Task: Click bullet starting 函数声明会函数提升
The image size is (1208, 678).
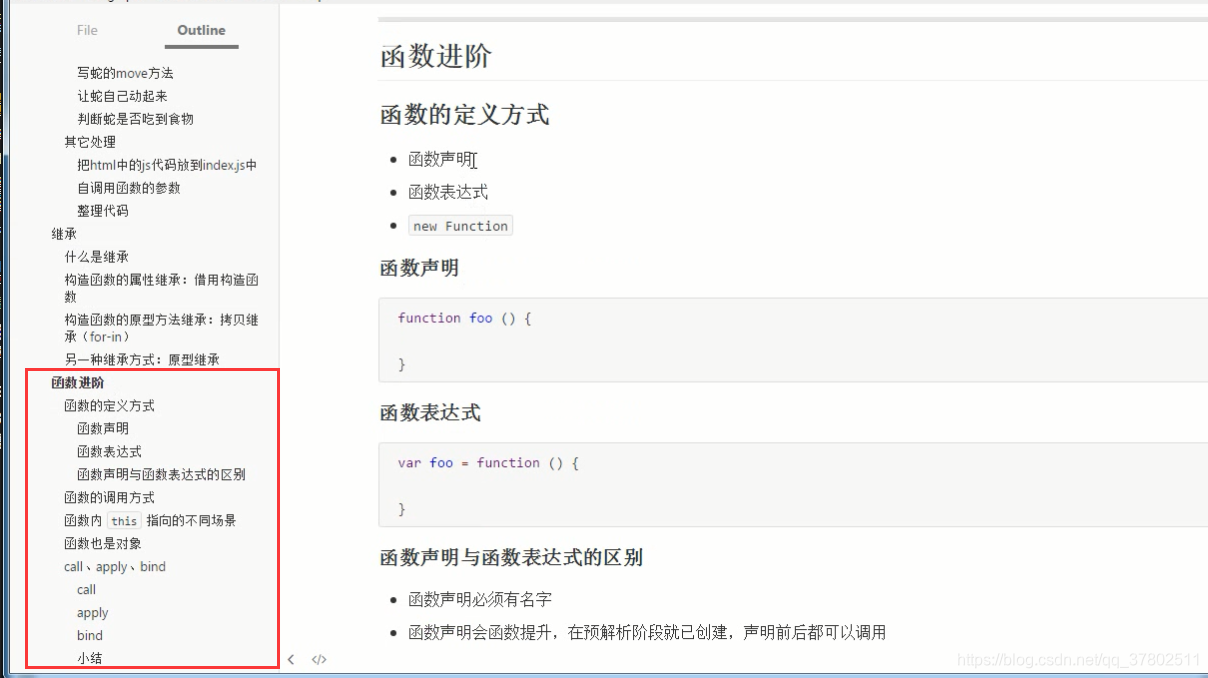Action: (x=647, y=632)
